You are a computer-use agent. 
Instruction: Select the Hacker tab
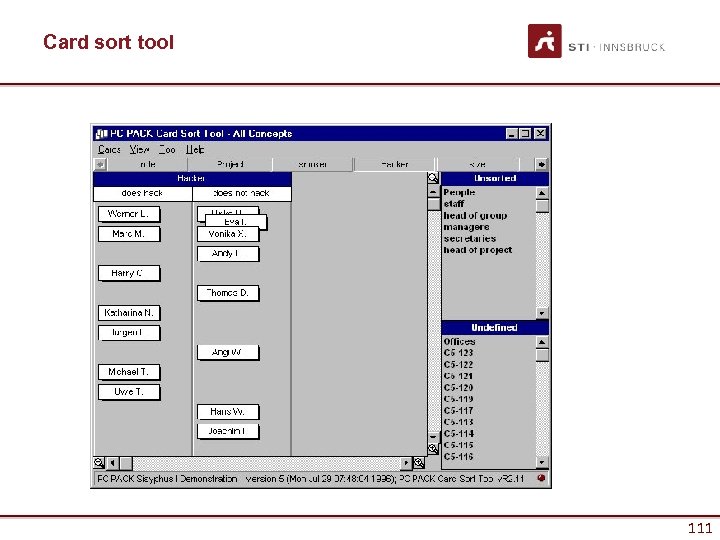pyautogui.click(x=394, y=164)
